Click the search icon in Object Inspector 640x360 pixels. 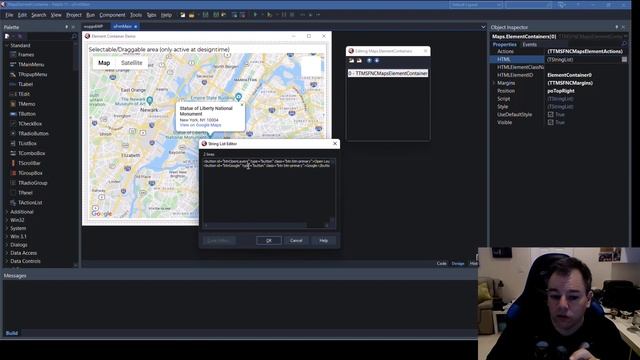[624, 44]
